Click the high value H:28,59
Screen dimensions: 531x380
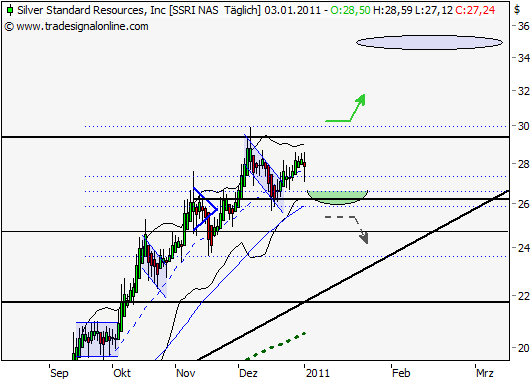tap(393, 10)
